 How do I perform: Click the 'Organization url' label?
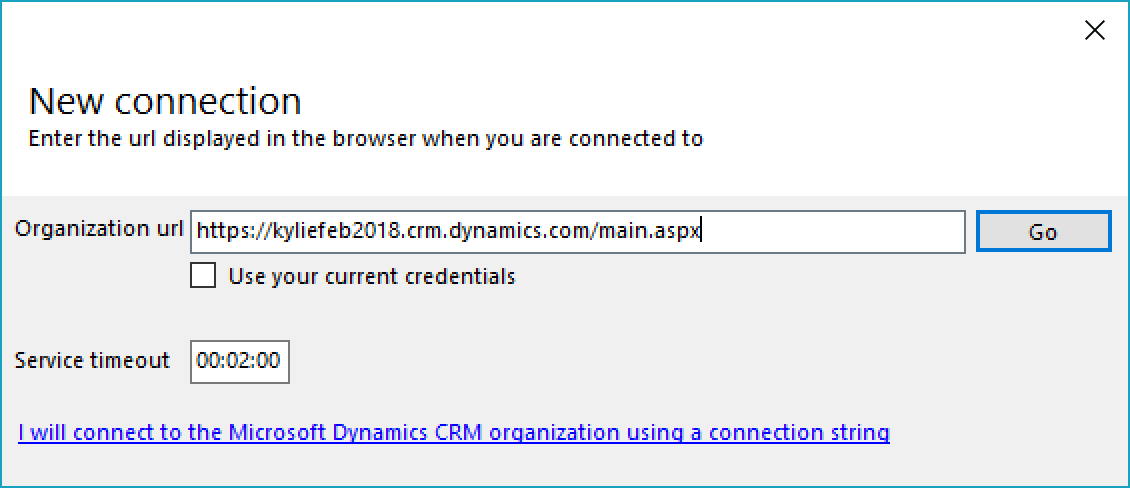coord(98,229)
